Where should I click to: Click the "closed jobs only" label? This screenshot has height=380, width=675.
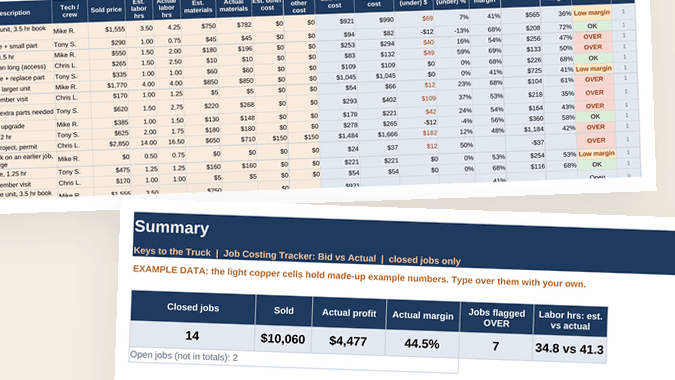tap(424, 260)
